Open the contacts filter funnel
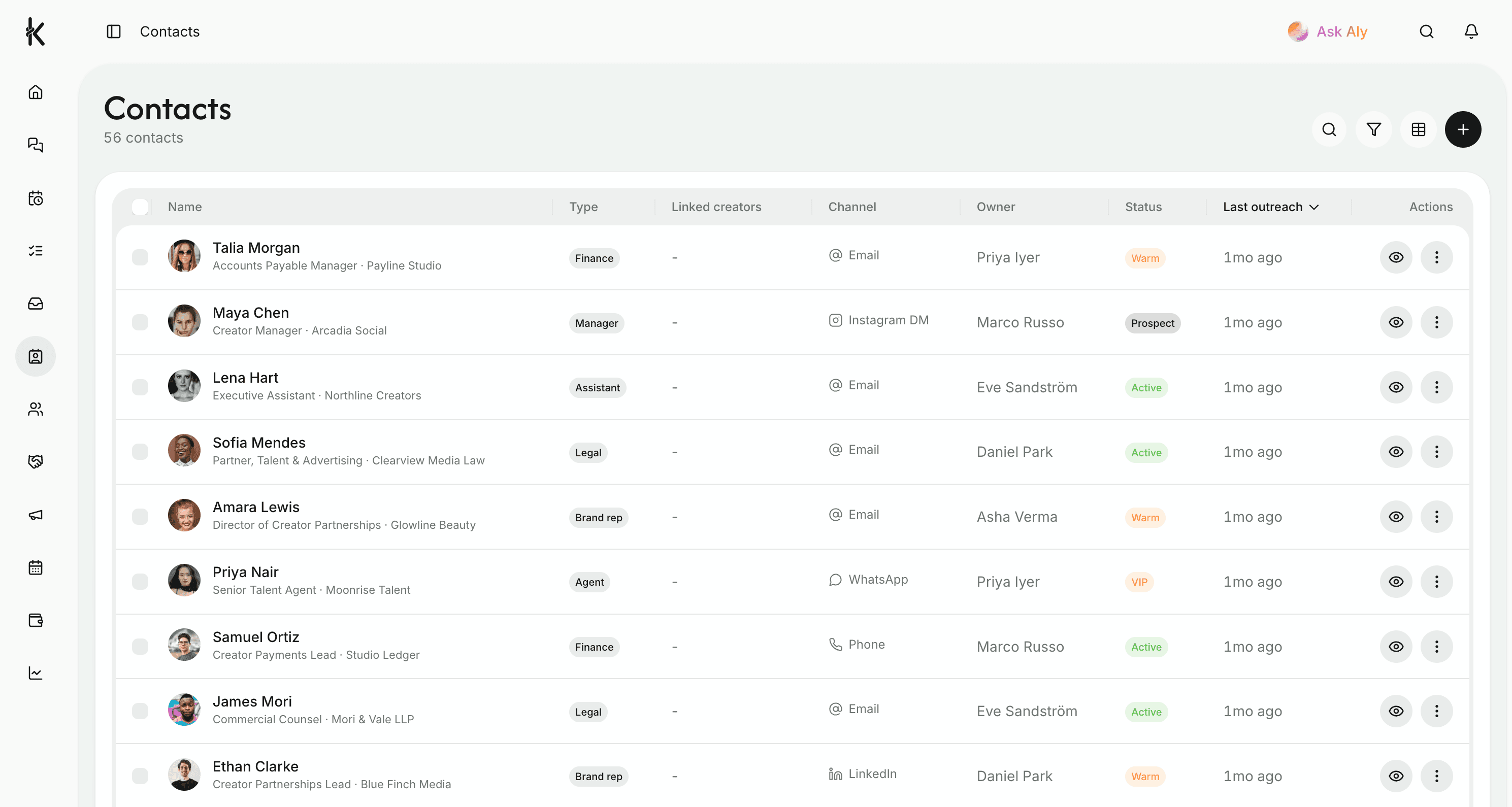This screenshot has height=807, width=1512. (x=1374, y=129)
